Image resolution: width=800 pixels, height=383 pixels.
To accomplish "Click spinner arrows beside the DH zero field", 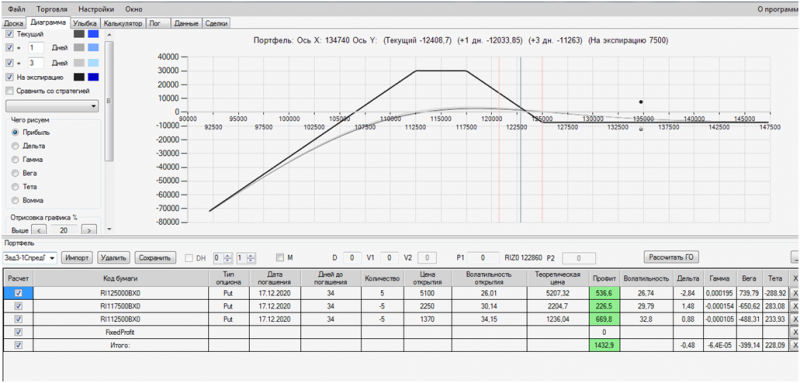I will point(228,258).
